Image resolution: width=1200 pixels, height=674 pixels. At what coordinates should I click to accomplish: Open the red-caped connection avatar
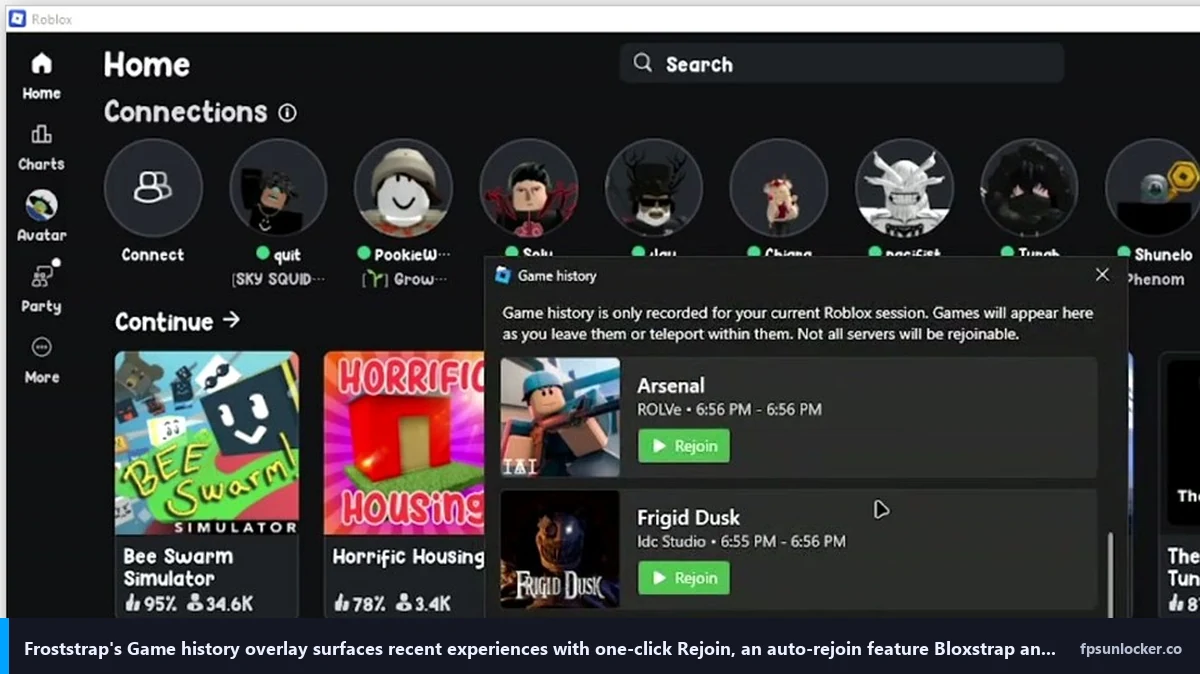pyautogui.click(x=528, y=187)
